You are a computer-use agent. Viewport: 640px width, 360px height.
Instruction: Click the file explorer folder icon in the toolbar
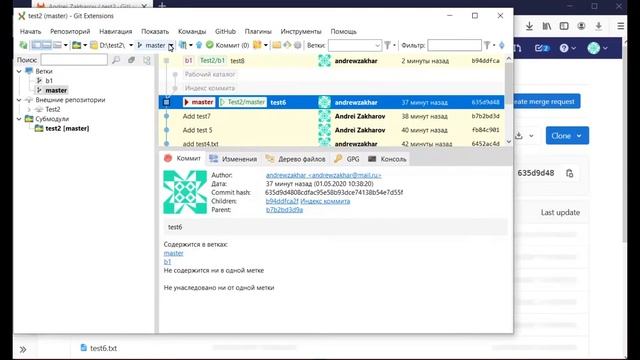click(x=277, y=45)
